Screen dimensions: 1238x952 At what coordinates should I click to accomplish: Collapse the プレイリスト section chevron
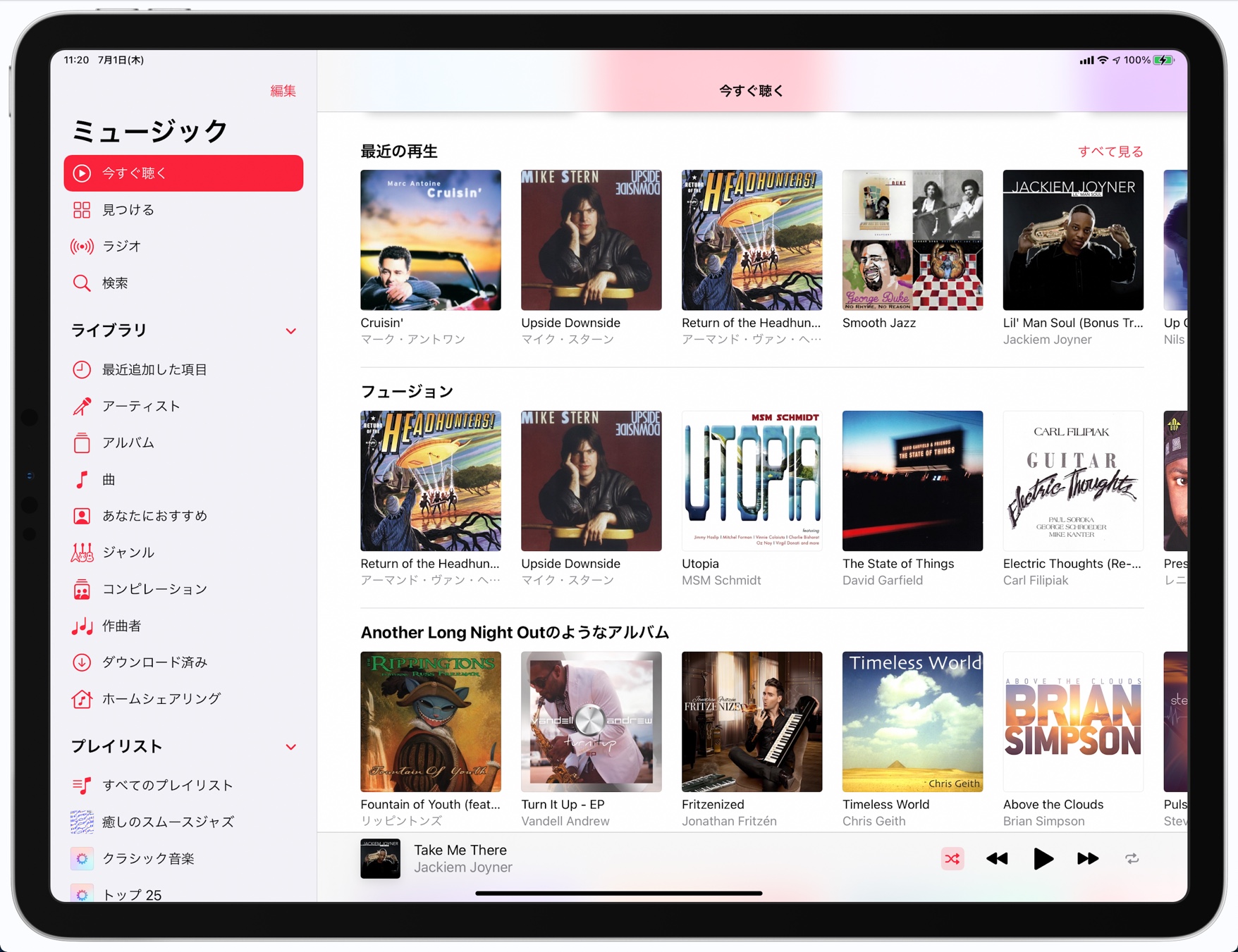290,747
